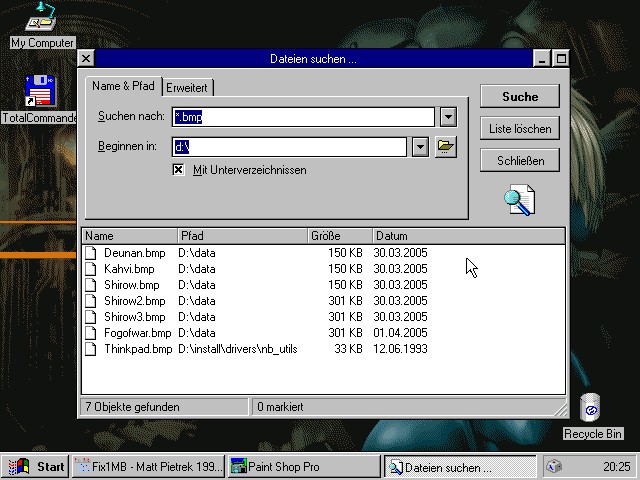Minimize the Dateien suchen window
The height and width of the screenshot is (480, 640).
coord(542,59)
